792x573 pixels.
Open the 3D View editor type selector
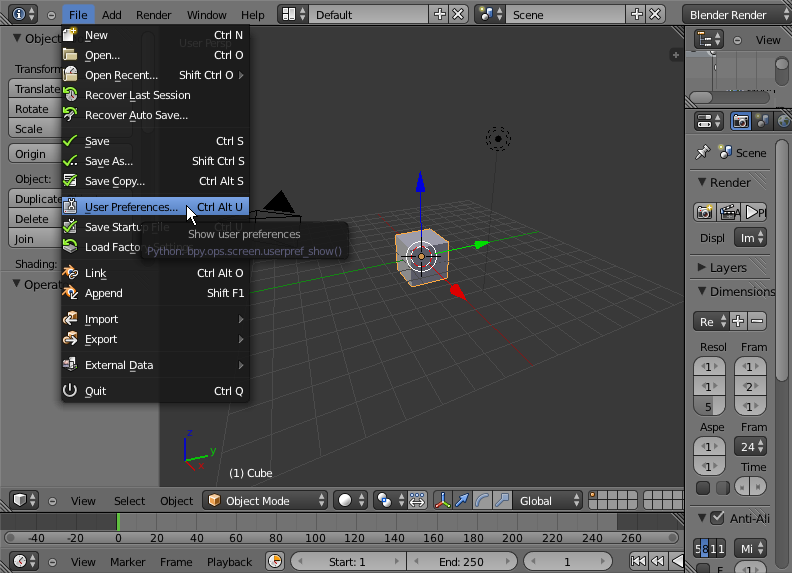pos(24,501)
